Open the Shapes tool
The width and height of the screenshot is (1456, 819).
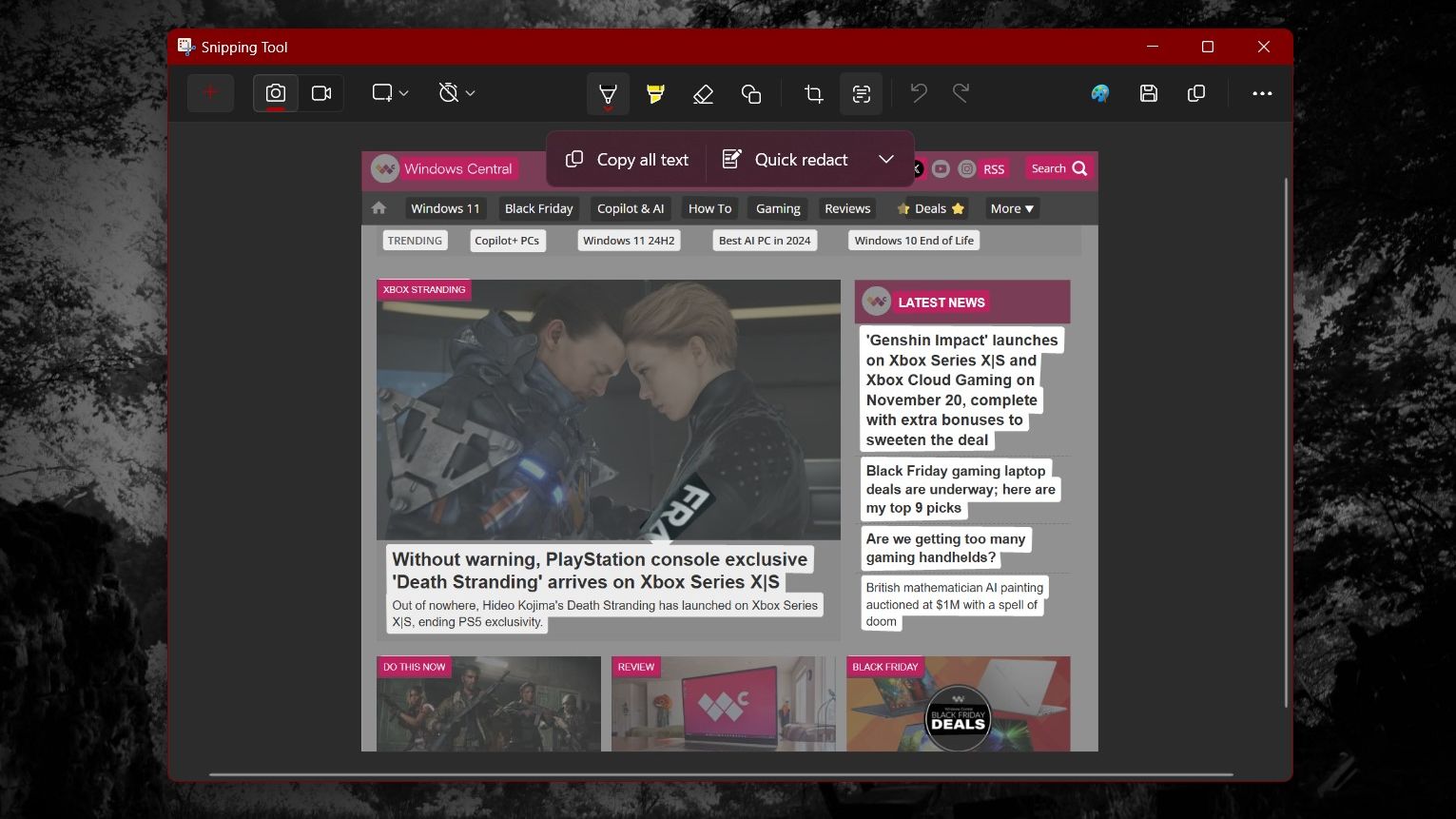(x=751, y=93)
